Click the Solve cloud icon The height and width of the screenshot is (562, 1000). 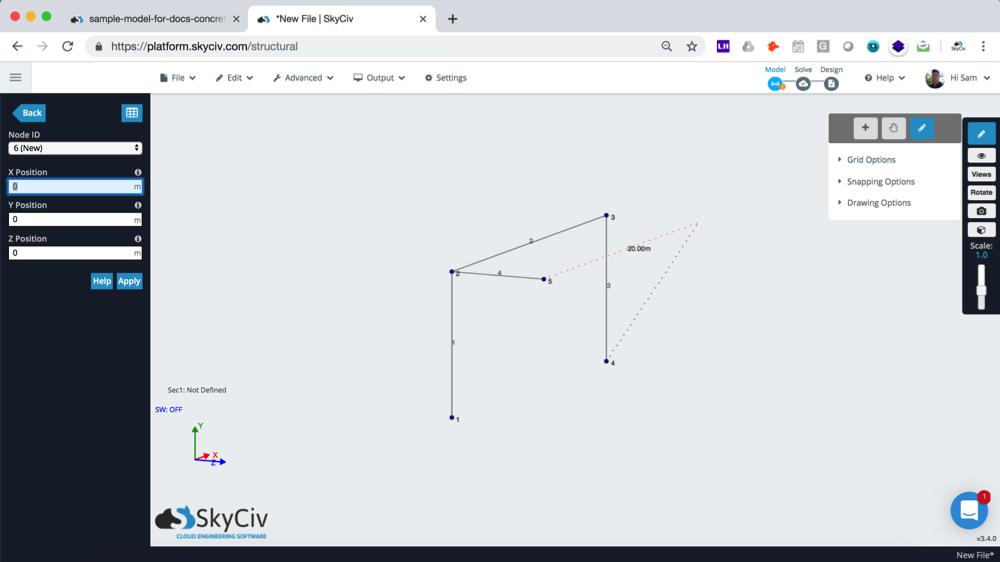(x=803, y=84)
